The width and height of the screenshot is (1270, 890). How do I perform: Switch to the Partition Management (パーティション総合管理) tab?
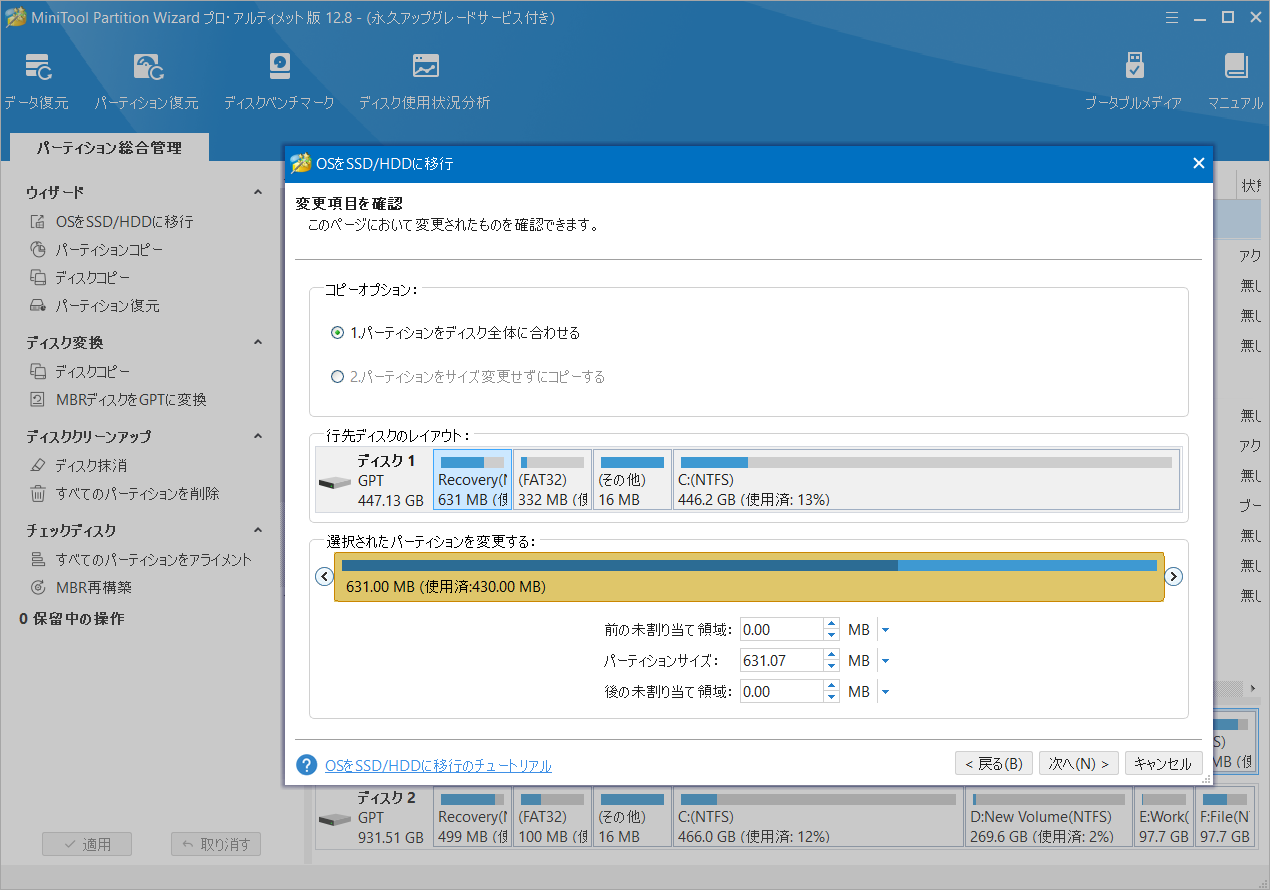coord(109,148)
